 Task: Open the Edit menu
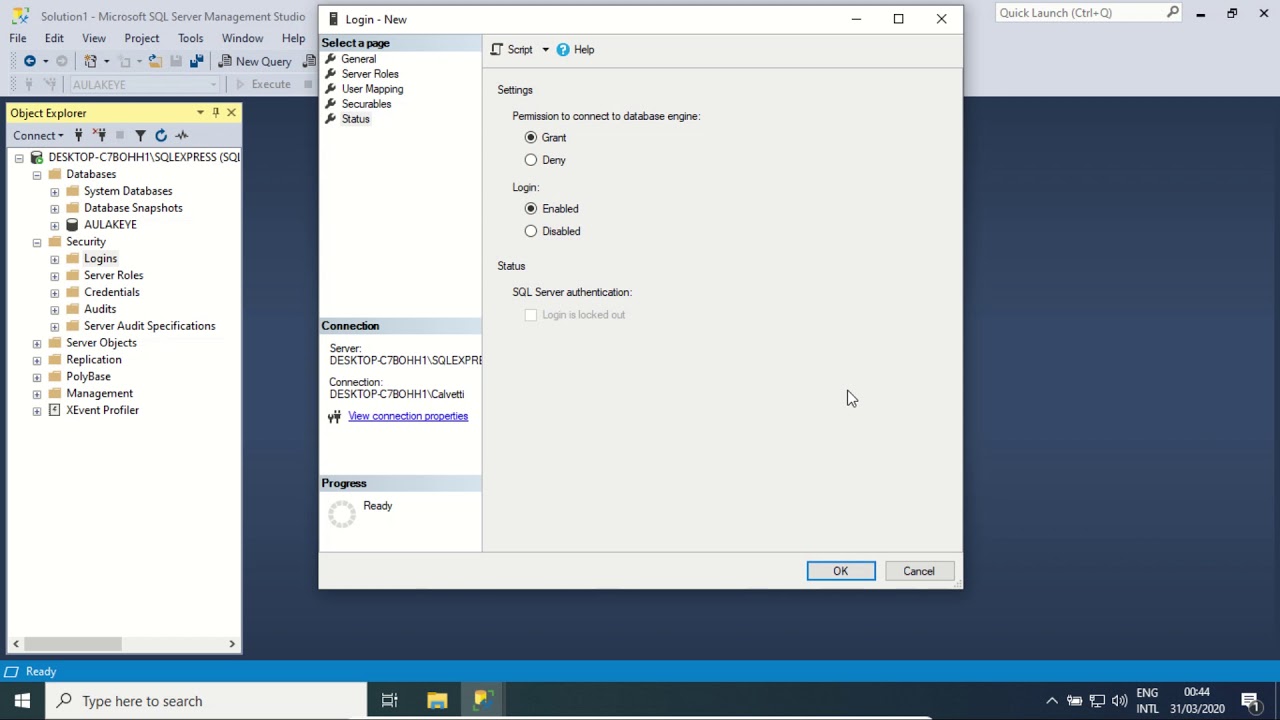tap(54, 38)
